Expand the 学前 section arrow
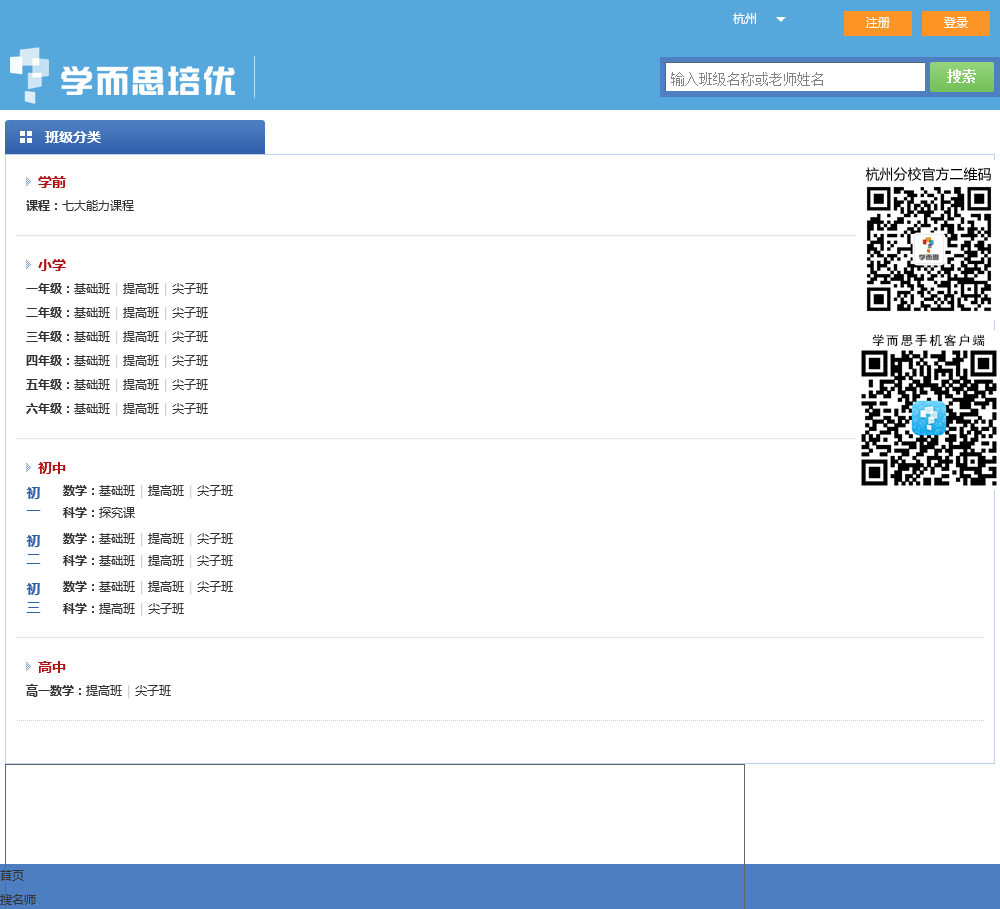The image size is (1000, 909). 28,182
